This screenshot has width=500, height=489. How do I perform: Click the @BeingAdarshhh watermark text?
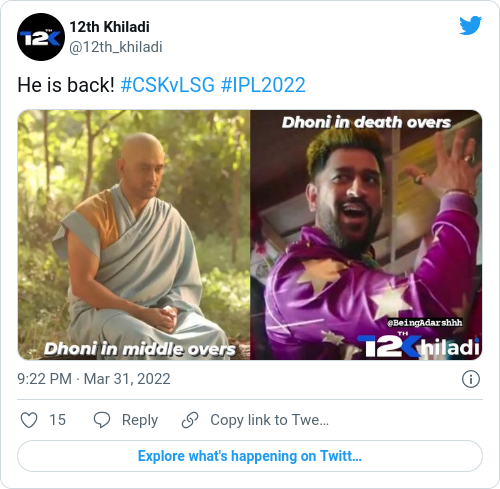(425, 323)
